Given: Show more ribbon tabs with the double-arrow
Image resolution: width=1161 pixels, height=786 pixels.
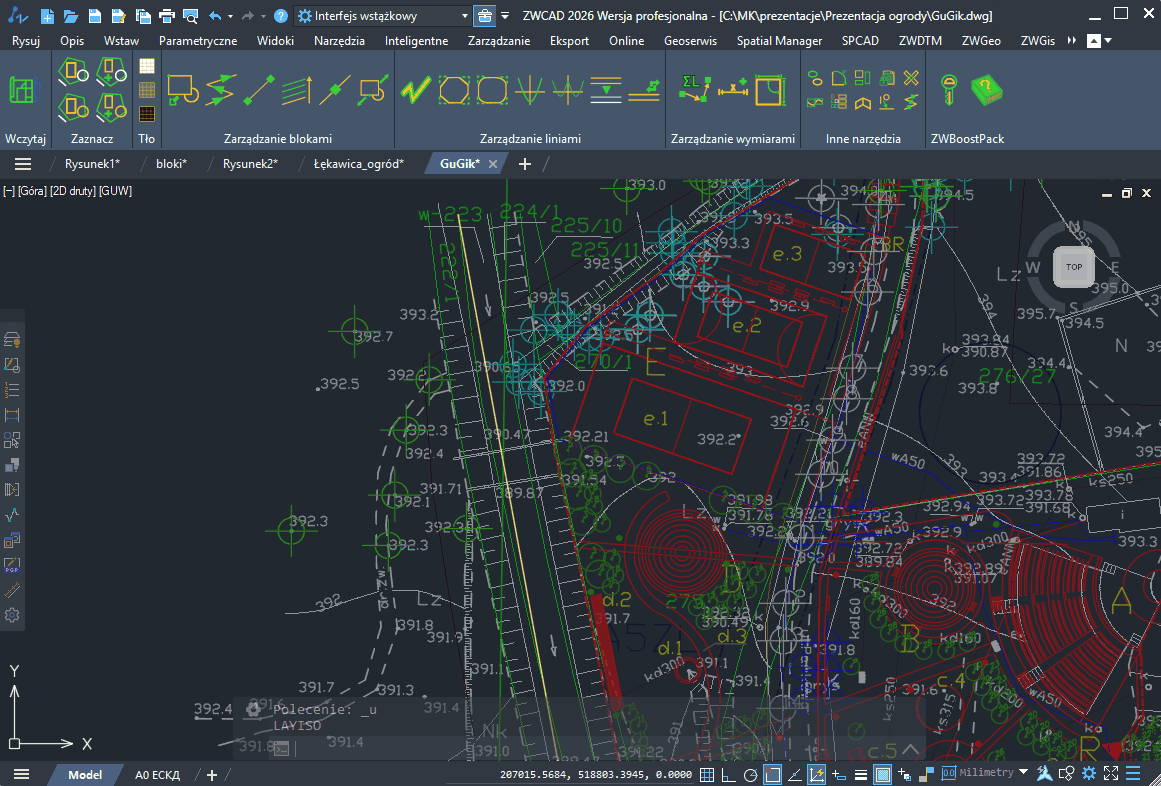Looking at the screenshot, I should point(1071,41).
